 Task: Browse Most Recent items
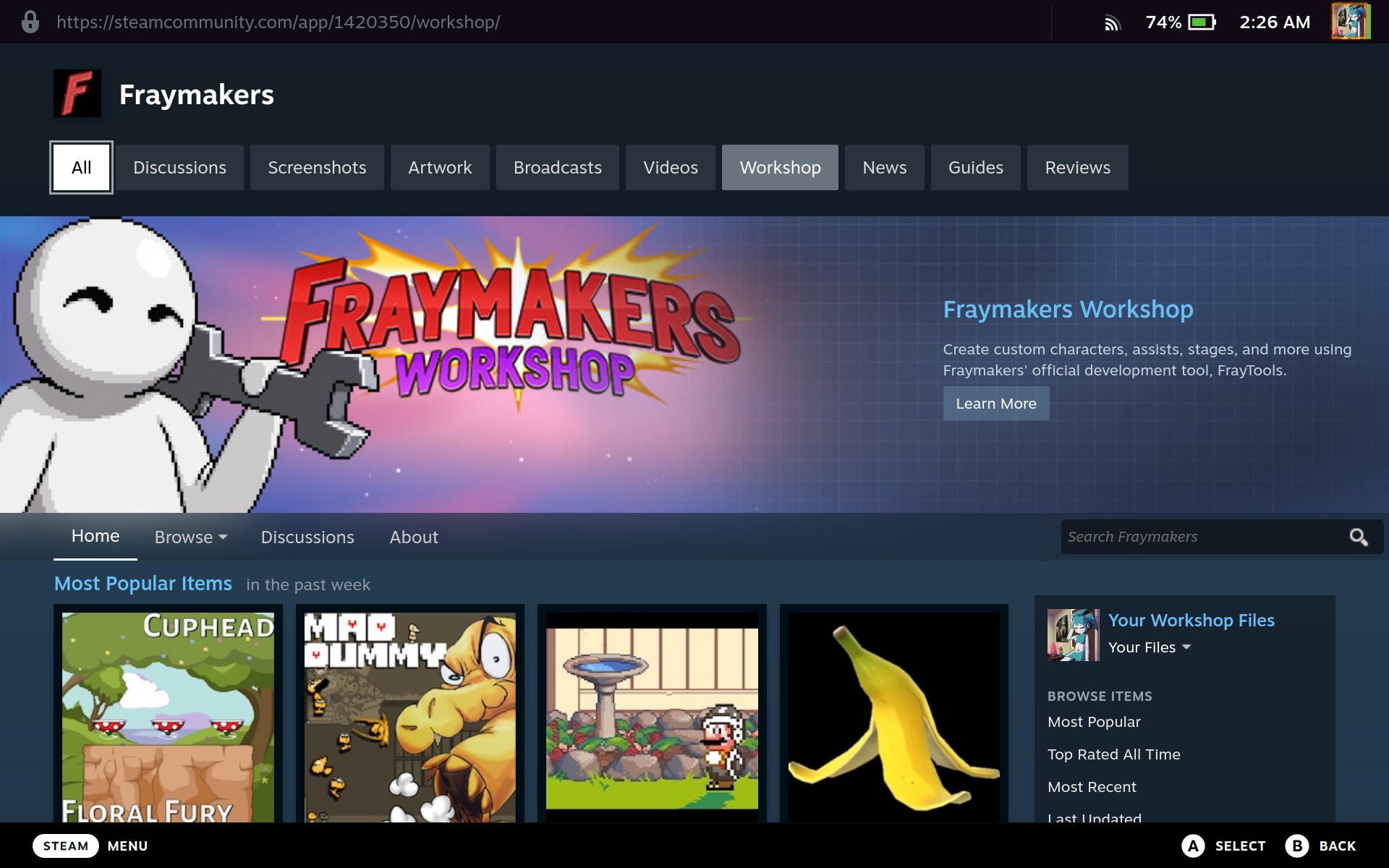pyautogui.click(x=1092, y=787)
